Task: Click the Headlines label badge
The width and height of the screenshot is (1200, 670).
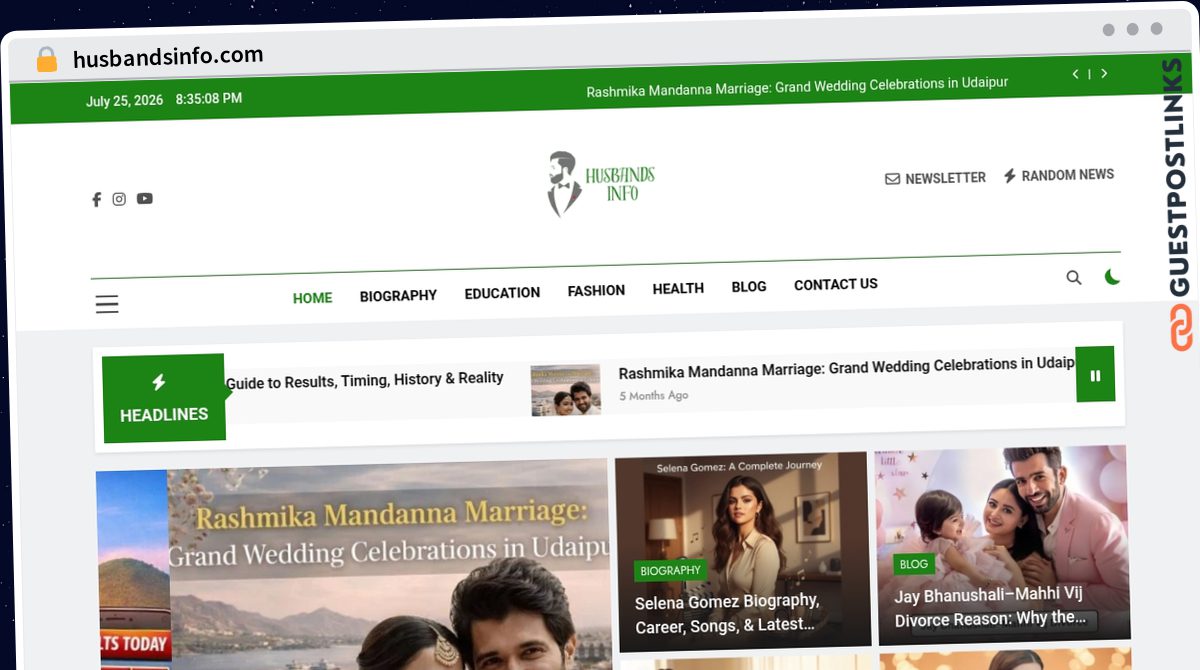Action: (x=164, y=398)
